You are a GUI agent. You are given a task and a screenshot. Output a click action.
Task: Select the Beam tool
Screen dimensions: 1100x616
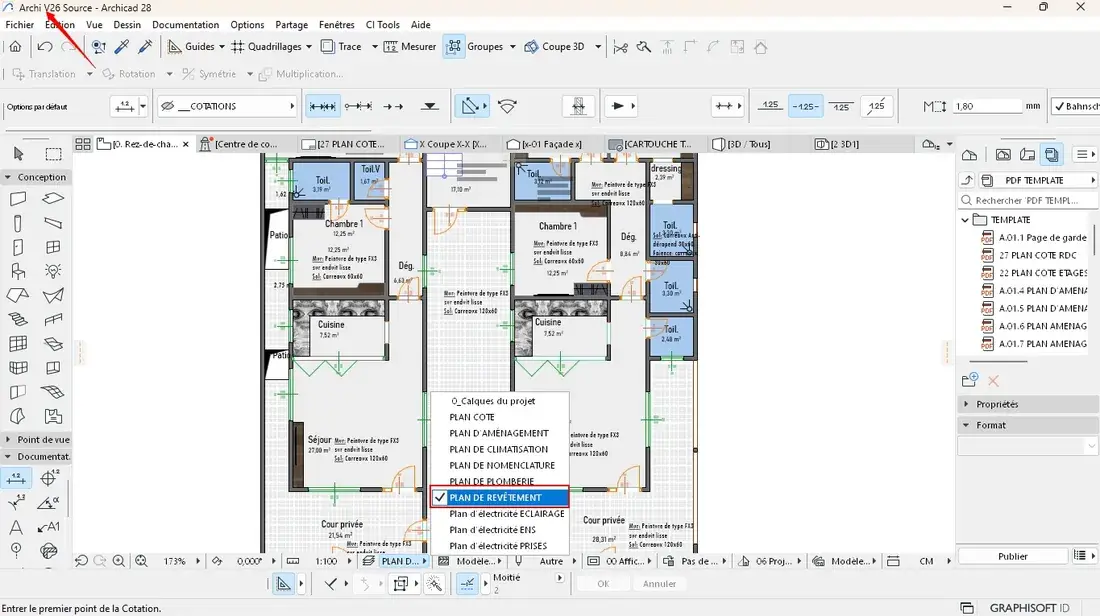(x=53, y=223)
